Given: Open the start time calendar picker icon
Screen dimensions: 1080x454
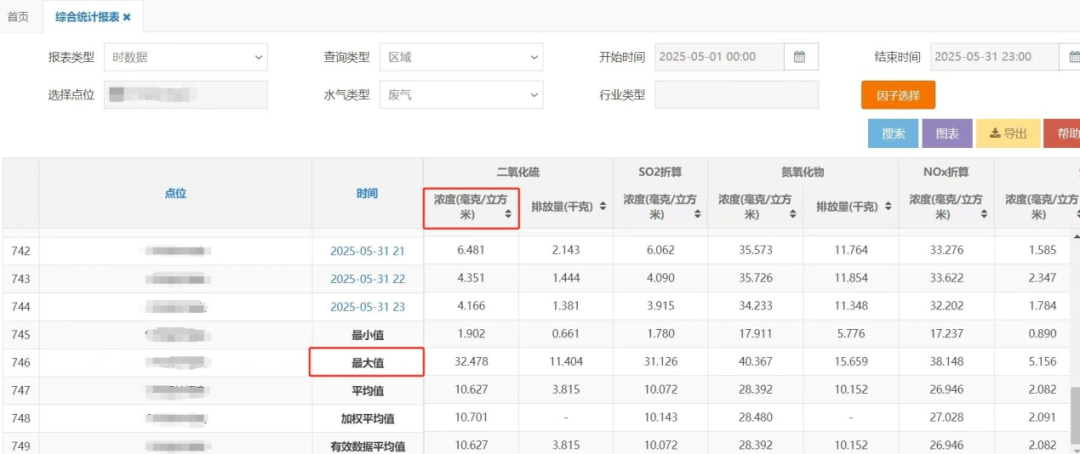Looking at the screenshot, I should pos(800,57).
